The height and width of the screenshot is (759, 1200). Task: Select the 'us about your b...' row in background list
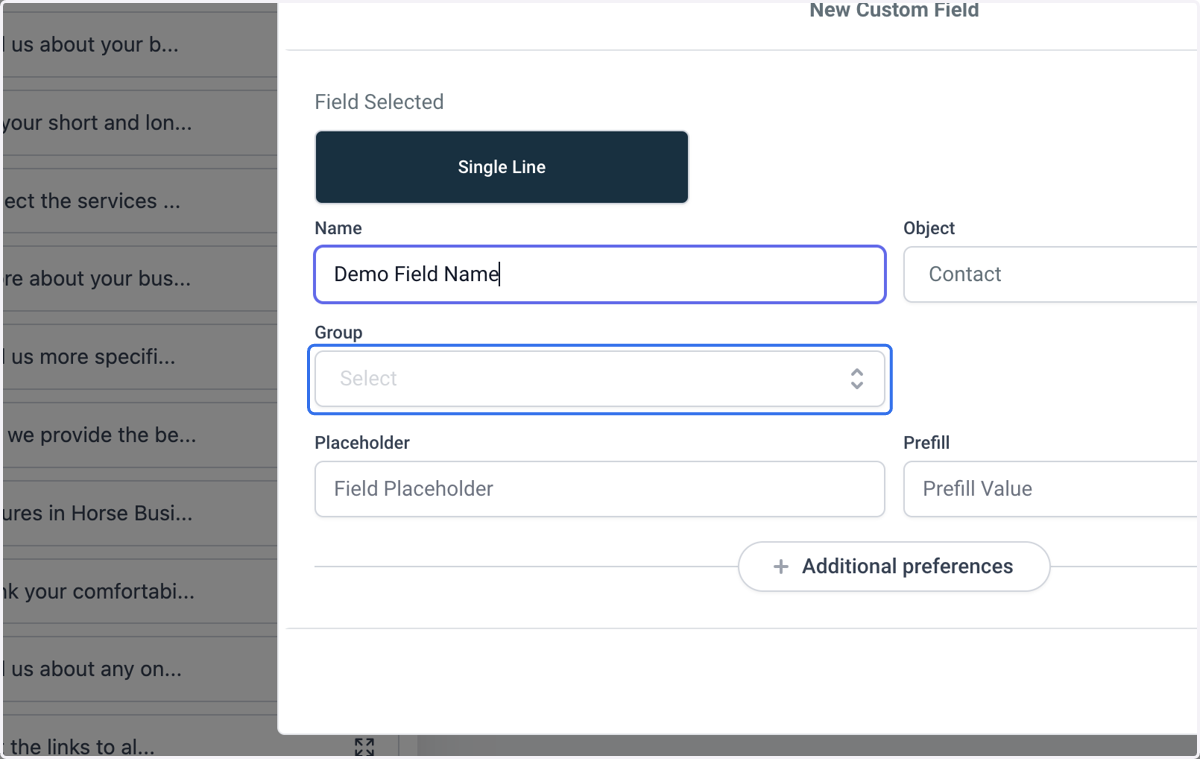[x=139, y=45]
